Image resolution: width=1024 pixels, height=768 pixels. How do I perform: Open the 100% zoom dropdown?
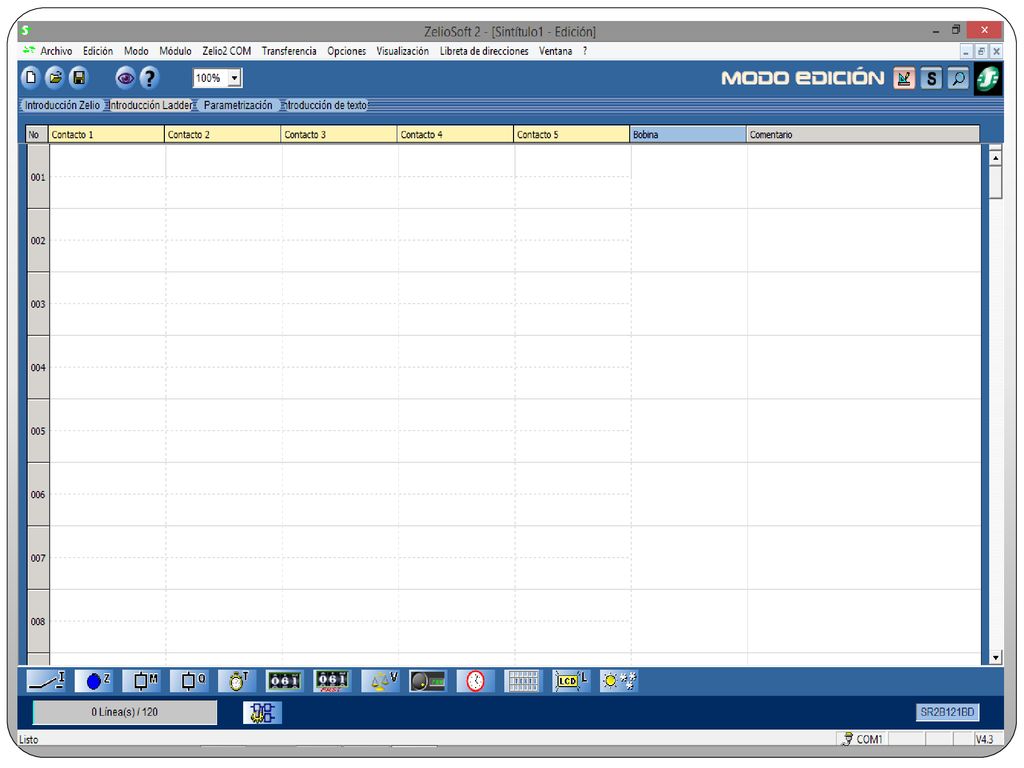(234, 78)
